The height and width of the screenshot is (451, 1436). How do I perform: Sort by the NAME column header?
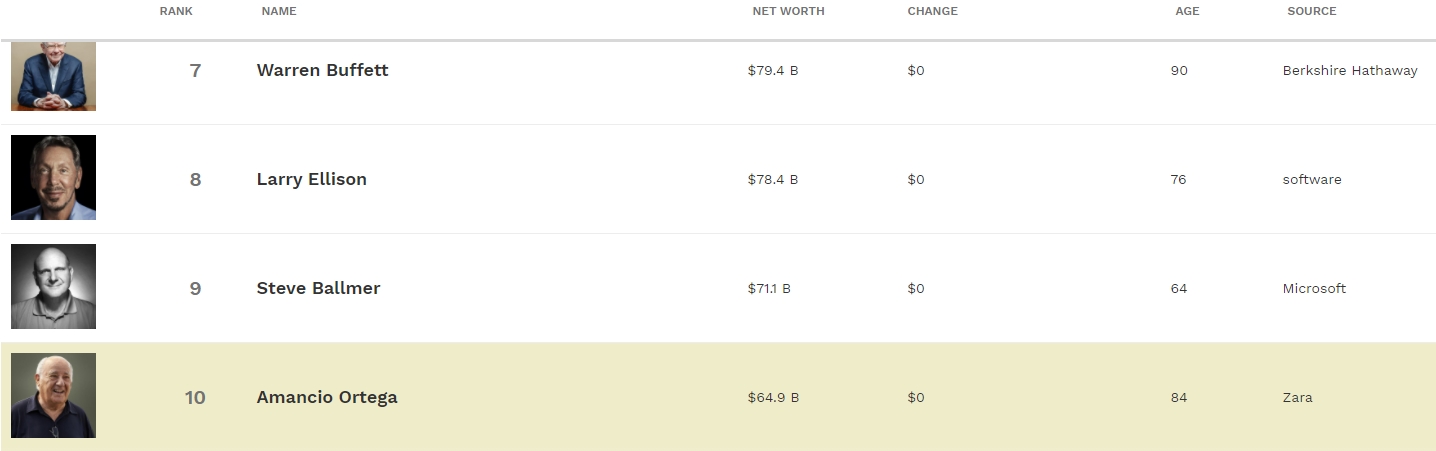(x=279, y=11)
